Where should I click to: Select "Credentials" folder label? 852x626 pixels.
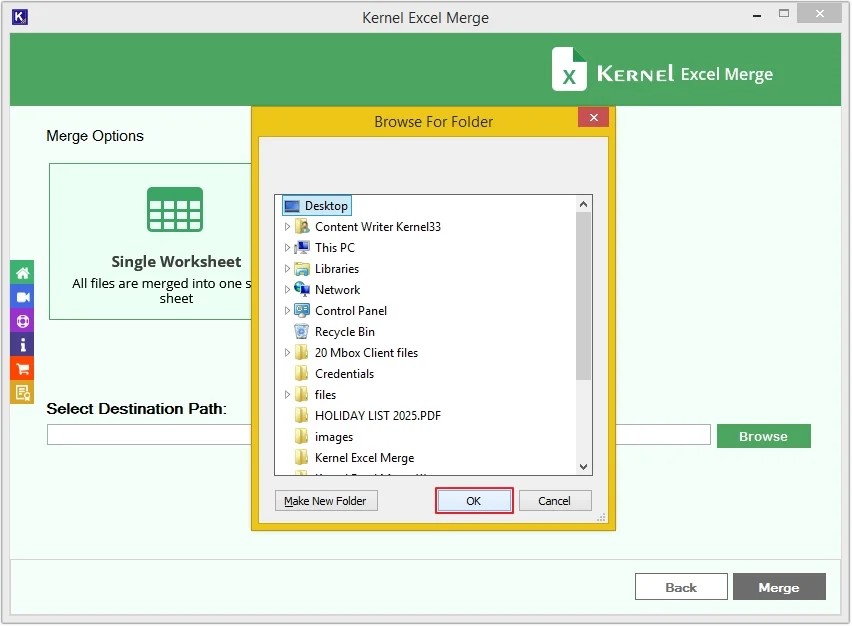[344, 374]
